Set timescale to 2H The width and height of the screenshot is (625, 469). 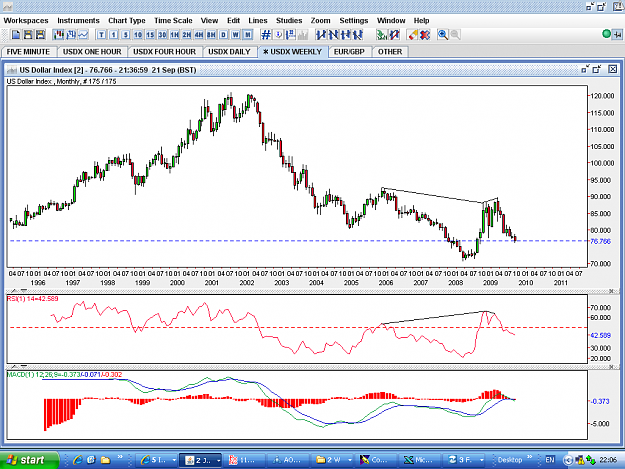point(187,35)
